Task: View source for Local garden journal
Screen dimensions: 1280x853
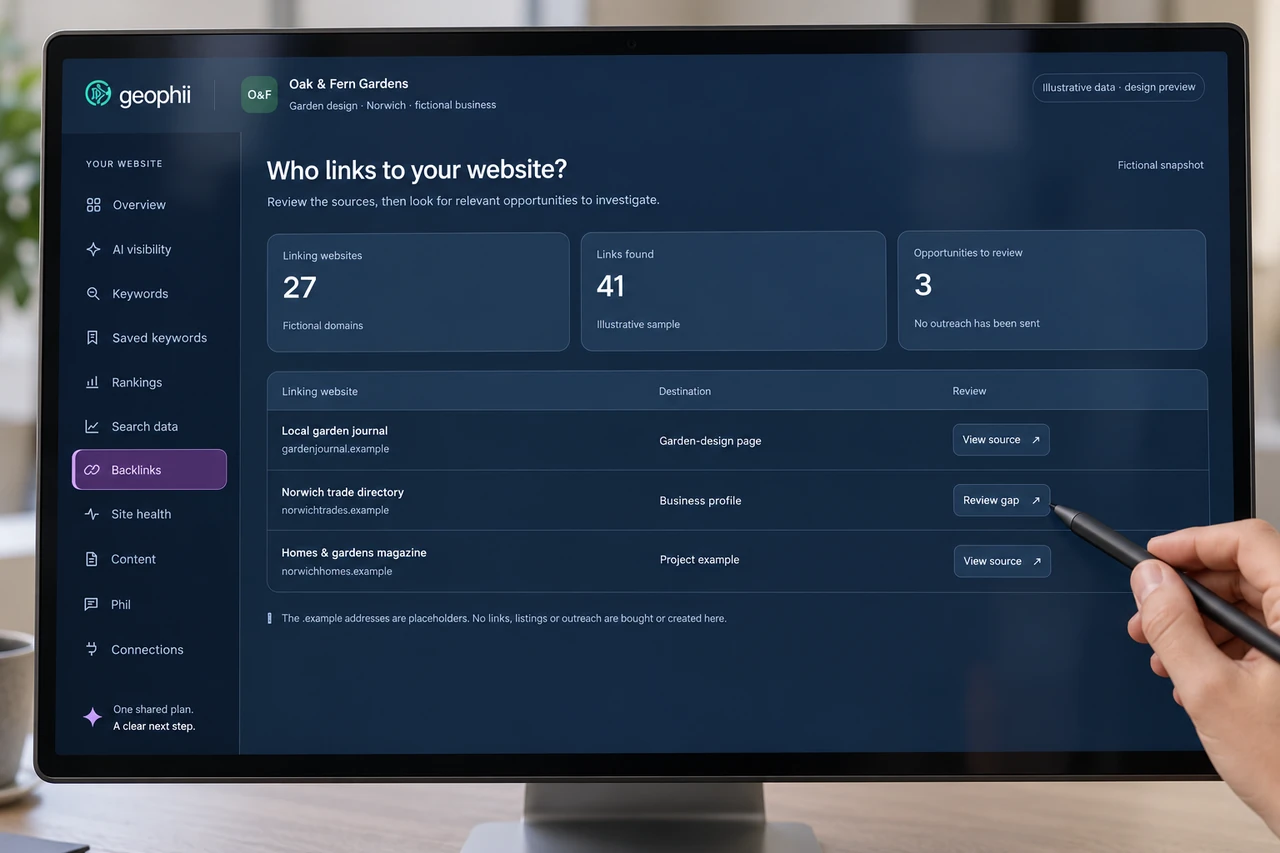Action: coord(1001,440)
